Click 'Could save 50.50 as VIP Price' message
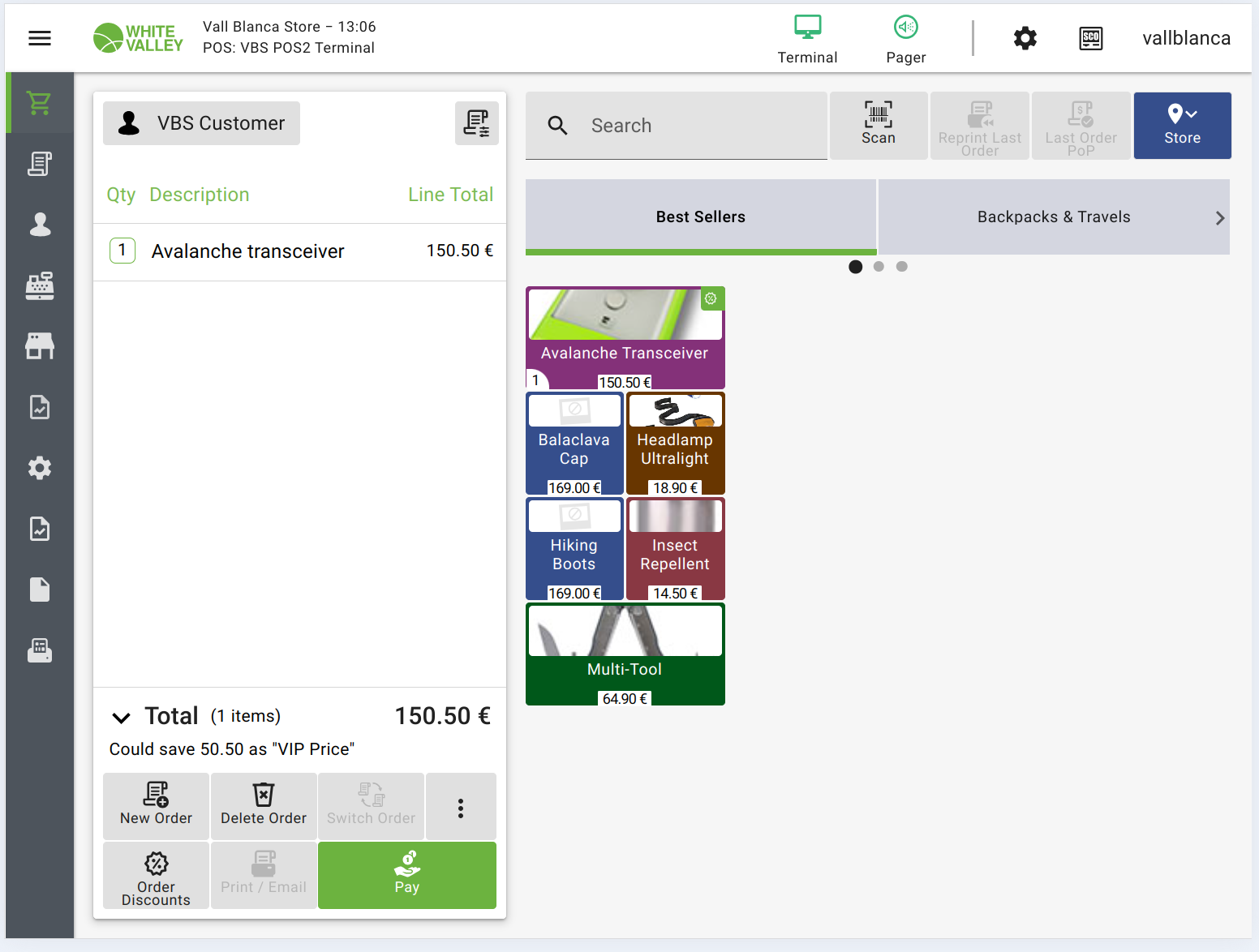 232,749
